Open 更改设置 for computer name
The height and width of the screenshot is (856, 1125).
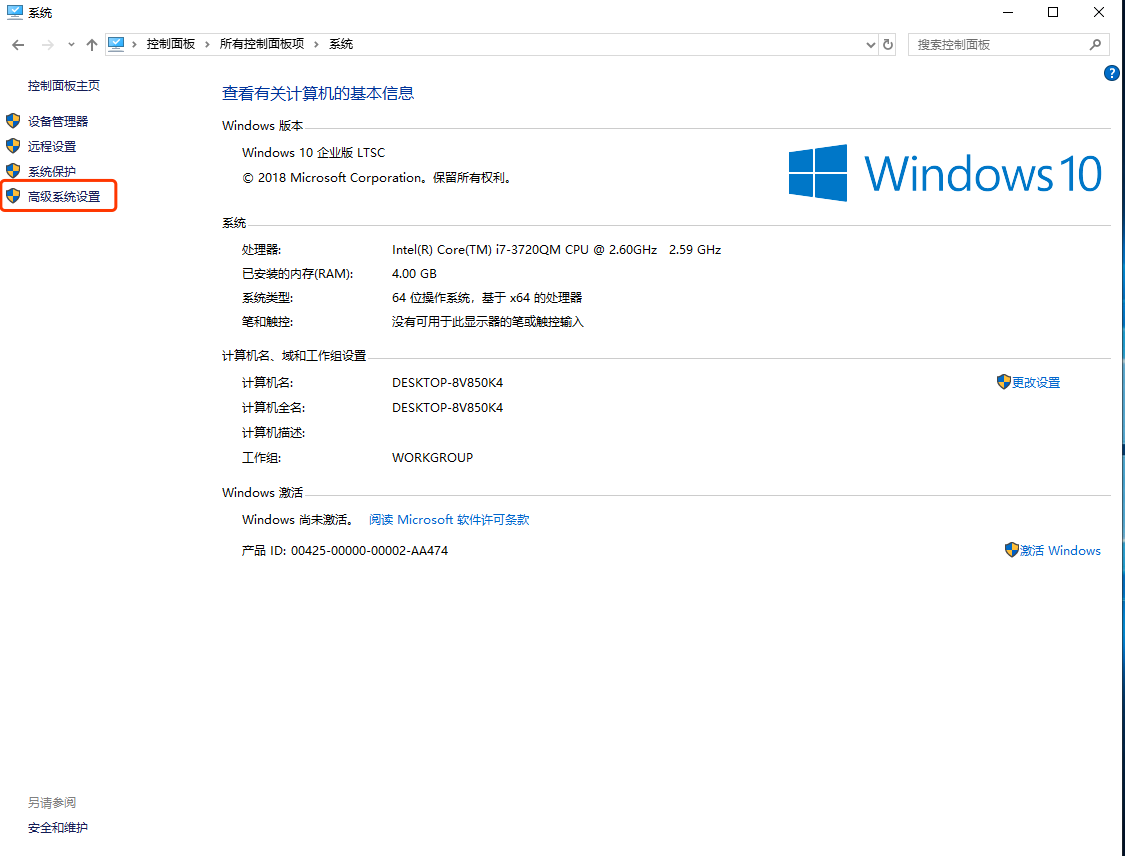click(1035, 381)
